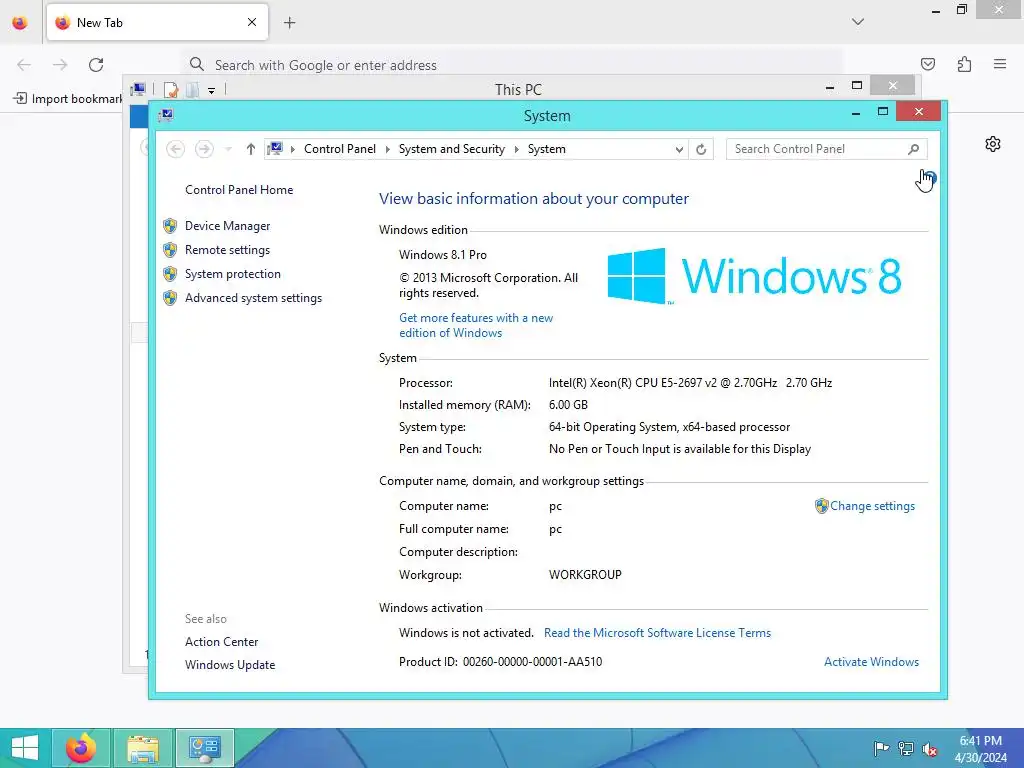Viewport: 1024px width, 768px height.
Task: Click the System and Security breadcrumb
Action: point(452,150)
